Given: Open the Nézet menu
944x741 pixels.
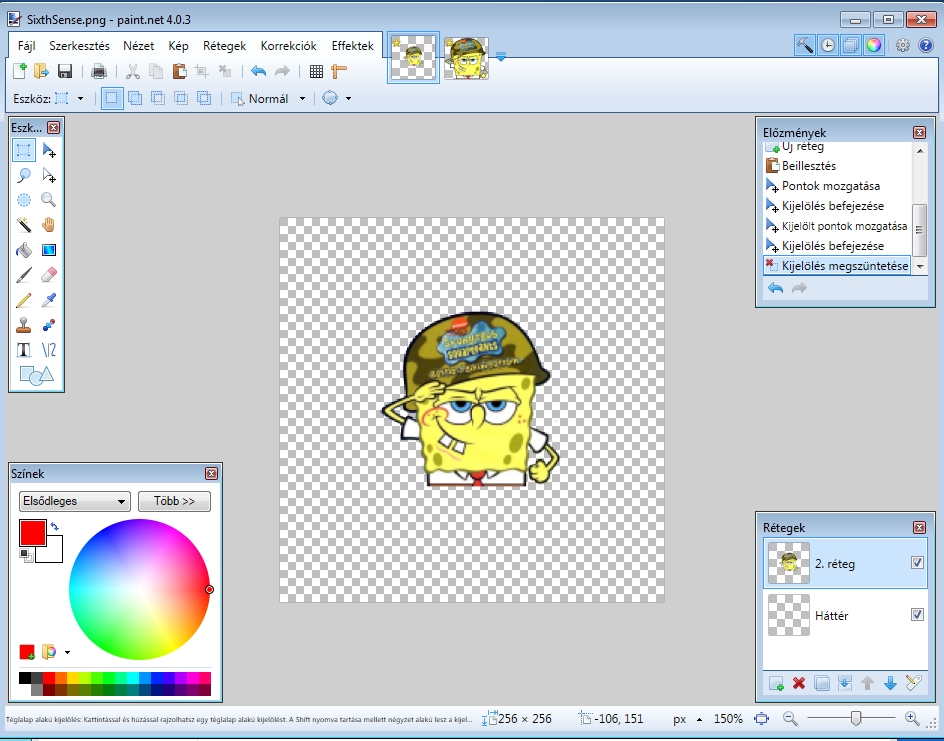Looking at the screenshot, I should point(138,46).
